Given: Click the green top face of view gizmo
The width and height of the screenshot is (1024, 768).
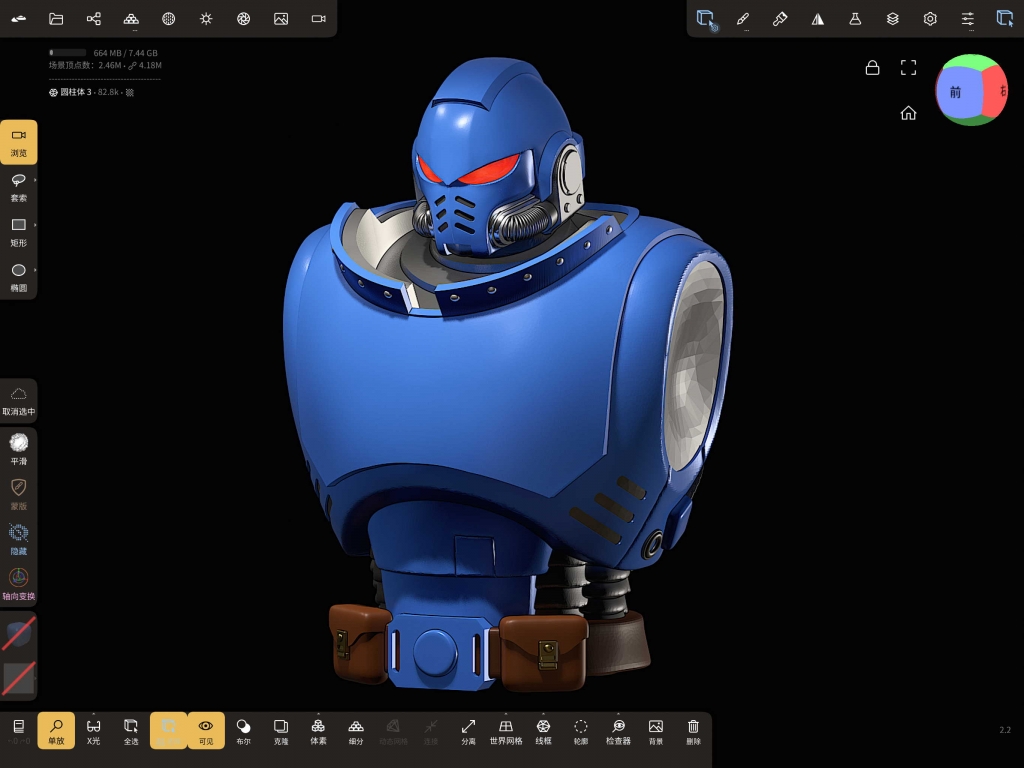Looking at the screenshot, I should (x=972, y=61).
